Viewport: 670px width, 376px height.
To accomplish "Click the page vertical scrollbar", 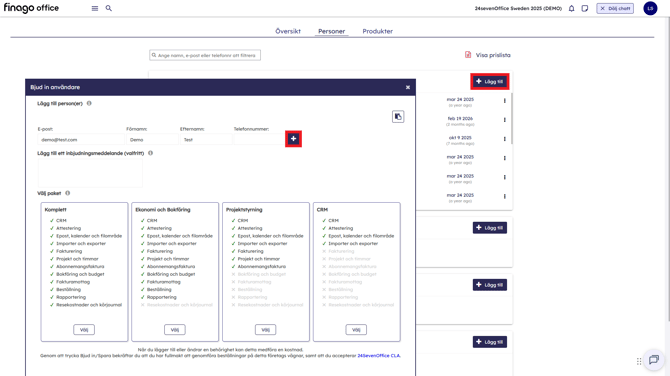I will click(668, 170).
